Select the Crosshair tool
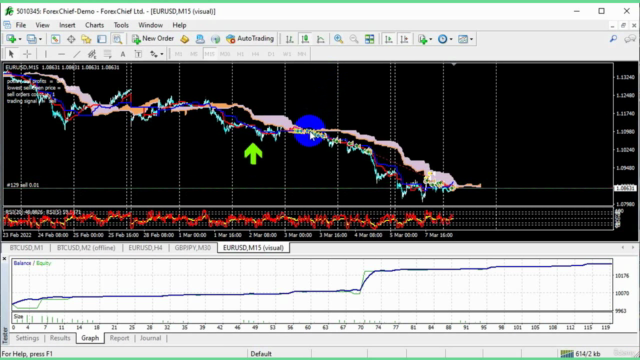The height and width of the screenshot is (360, 640). tap(27, 54)
